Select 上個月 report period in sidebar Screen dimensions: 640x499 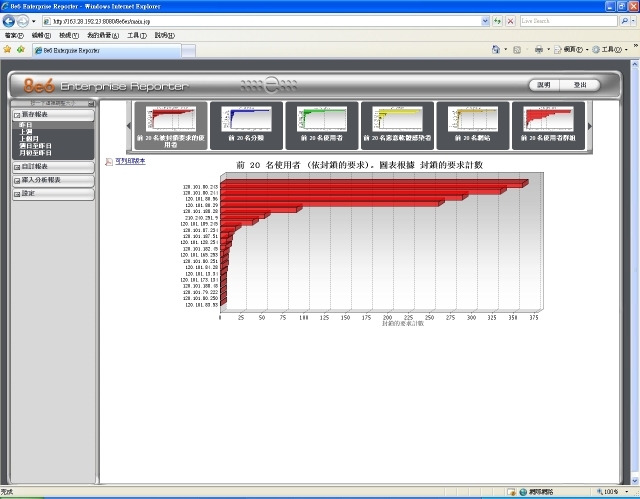point(29,139)
